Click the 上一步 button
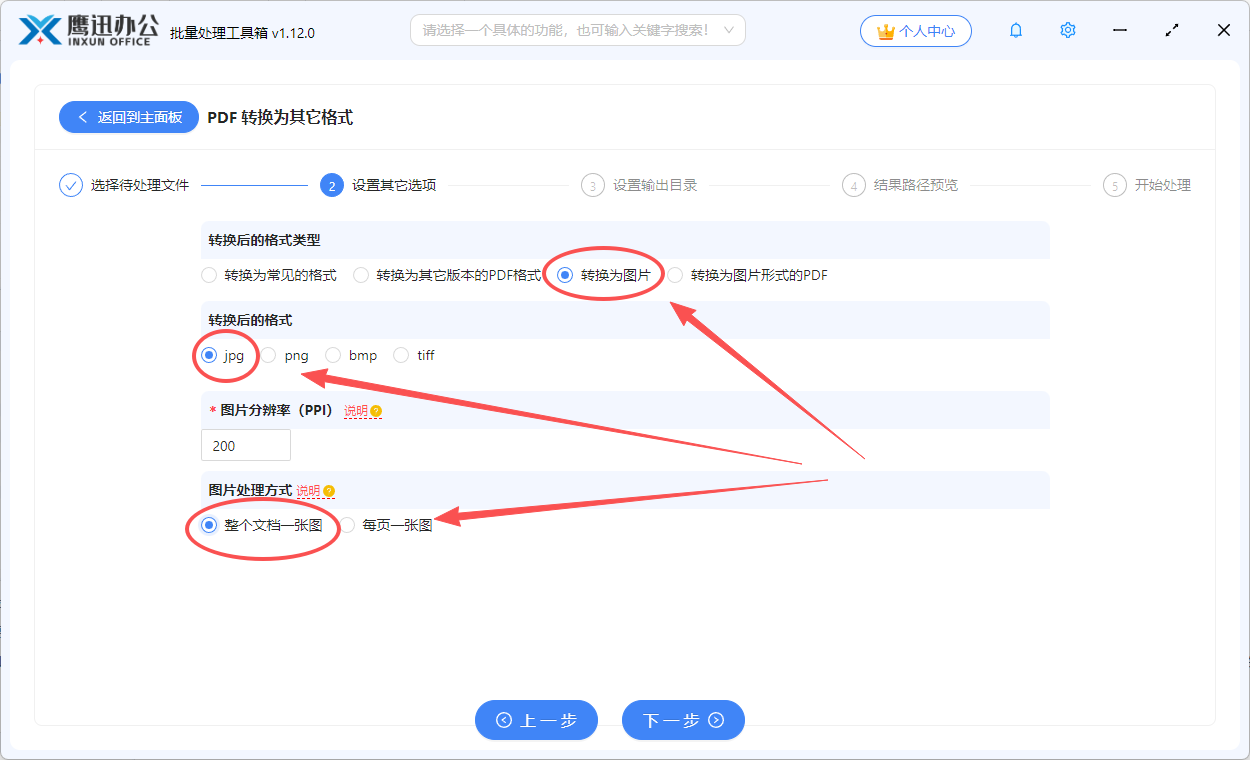Screen dimensions: 1250x760 tap(536, 720)
